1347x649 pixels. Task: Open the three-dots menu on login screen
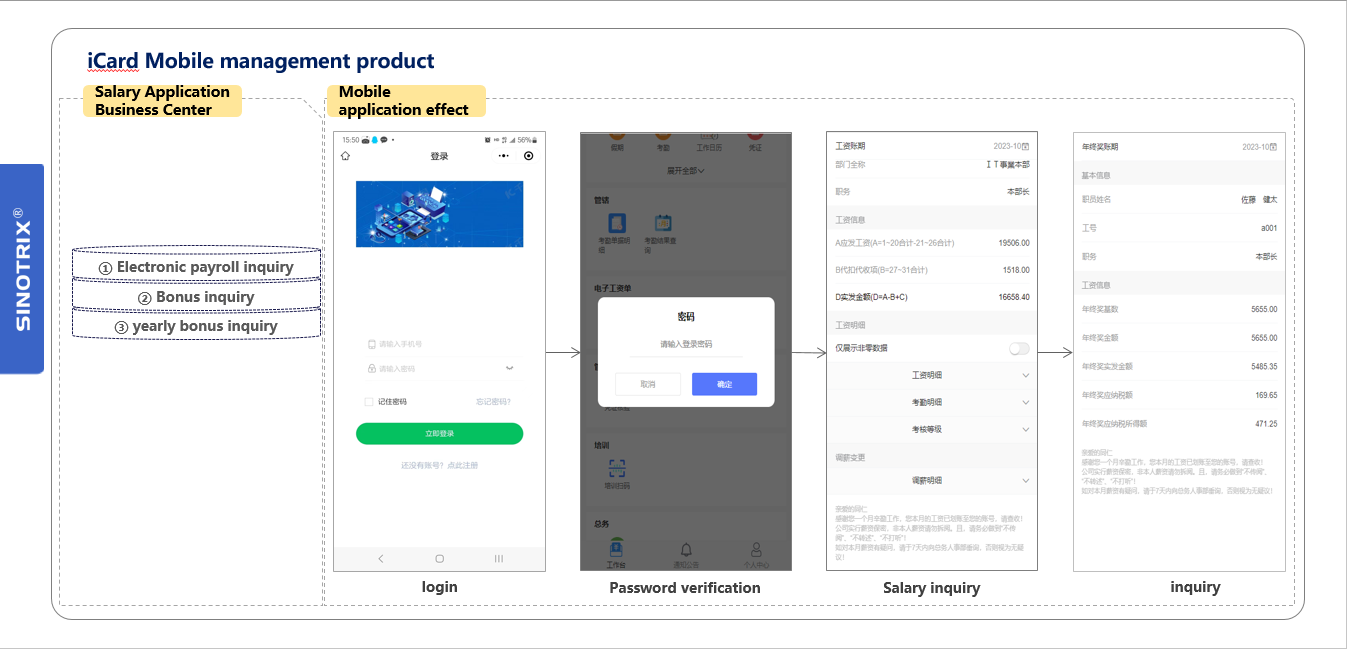tap(504, 156)
